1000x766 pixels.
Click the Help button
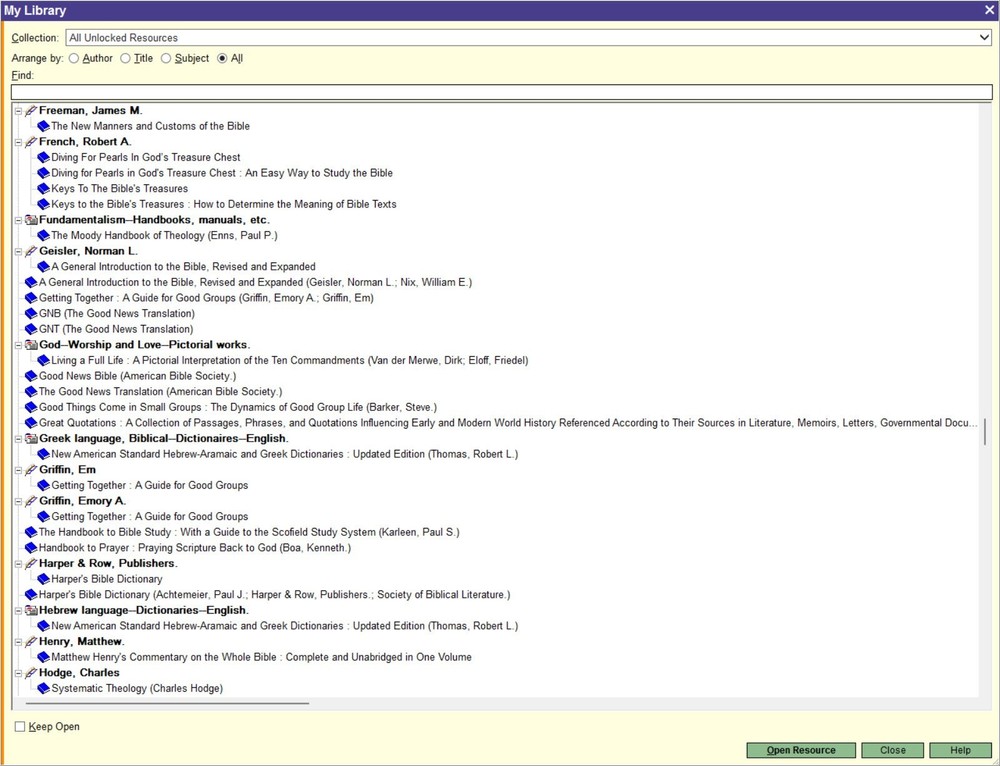click(960, 750)
